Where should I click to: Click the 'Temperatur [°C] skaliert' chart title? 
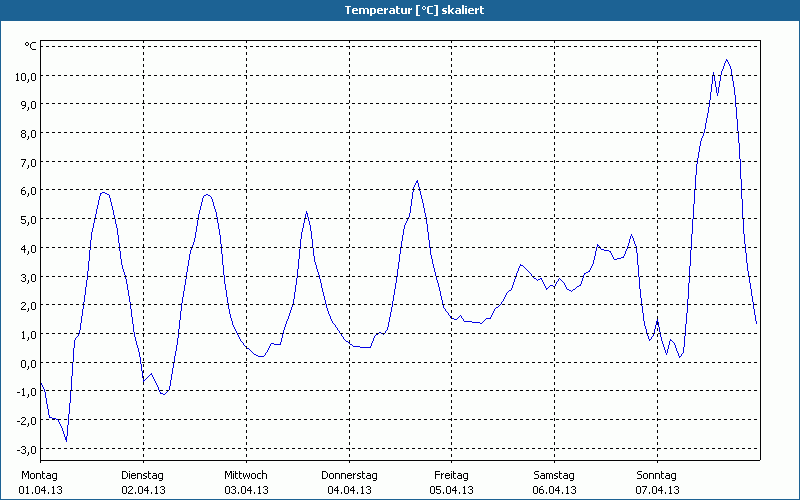click(x=414, y=10)
